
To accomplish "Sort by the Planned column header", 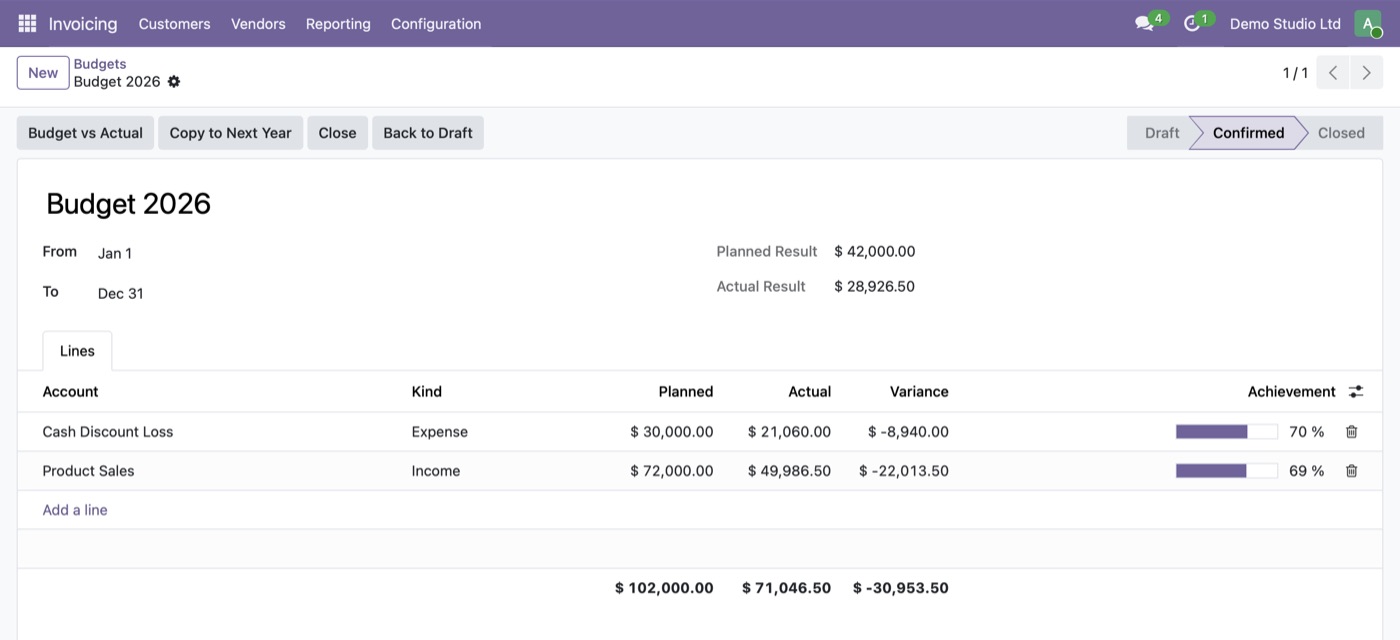I will 686,392.
